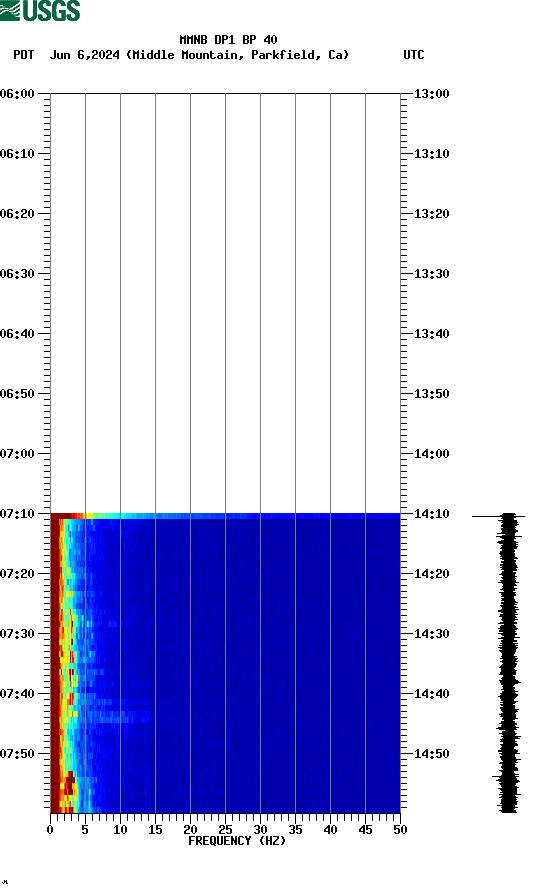Click the "10" frequency axis label
552x893 pixels.
120,830
